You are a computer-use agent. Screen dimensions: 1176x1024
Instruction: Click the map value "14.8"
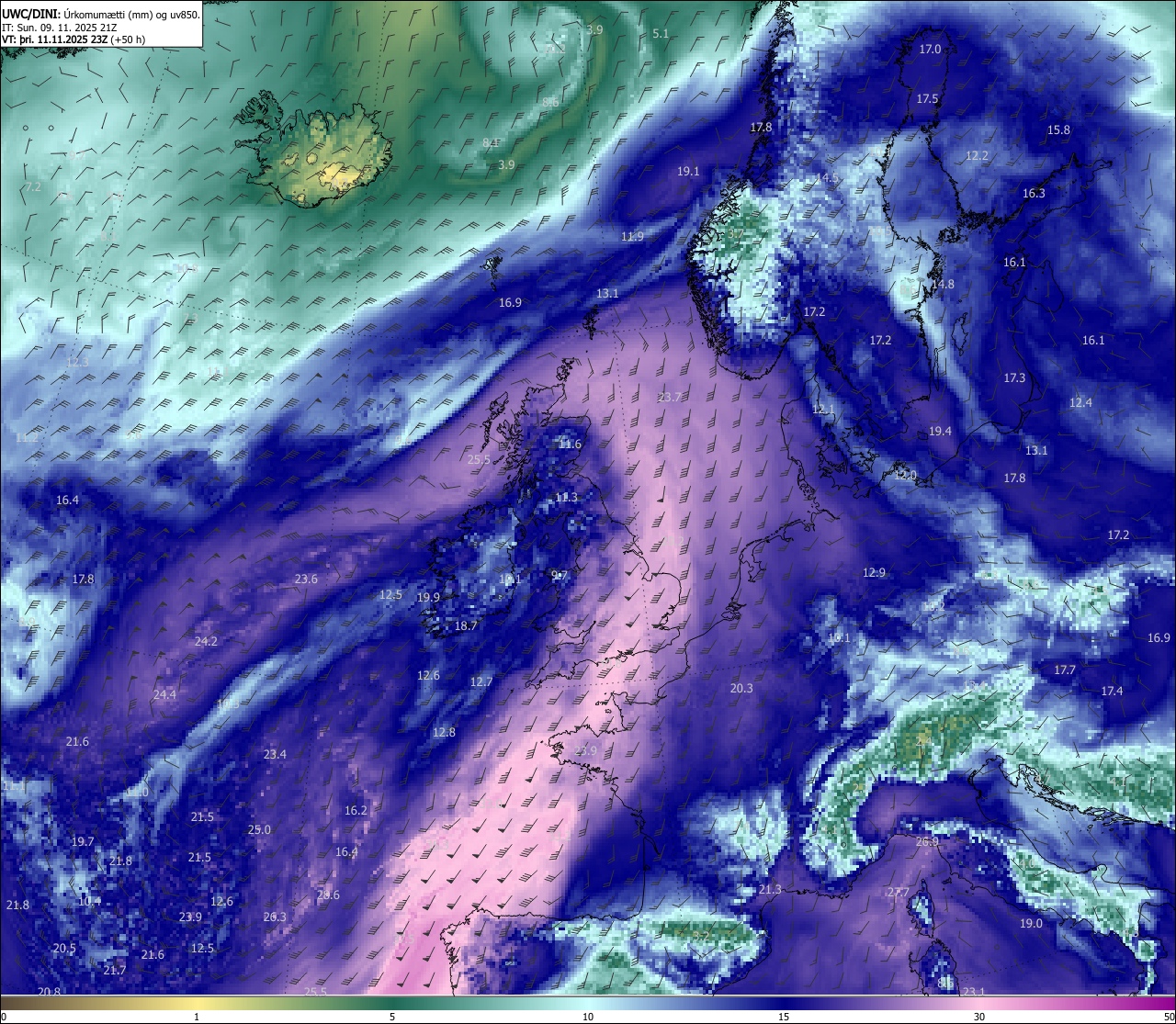pyautogui.click(x=943, y=285)
